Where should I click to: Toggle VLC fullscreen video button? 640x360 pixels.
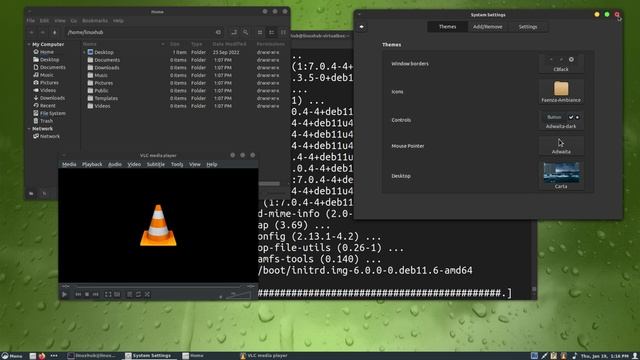pos(108,294)
